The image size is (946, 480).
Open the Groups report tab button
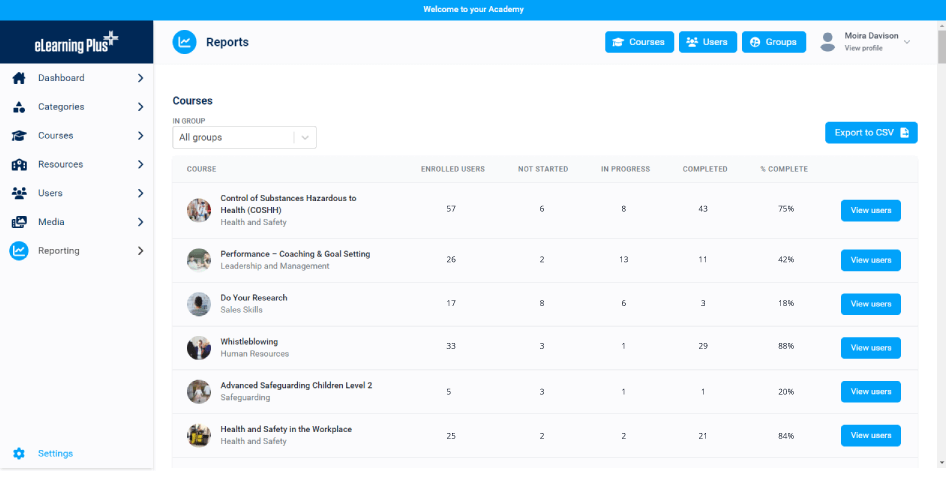tap(773, 42)
